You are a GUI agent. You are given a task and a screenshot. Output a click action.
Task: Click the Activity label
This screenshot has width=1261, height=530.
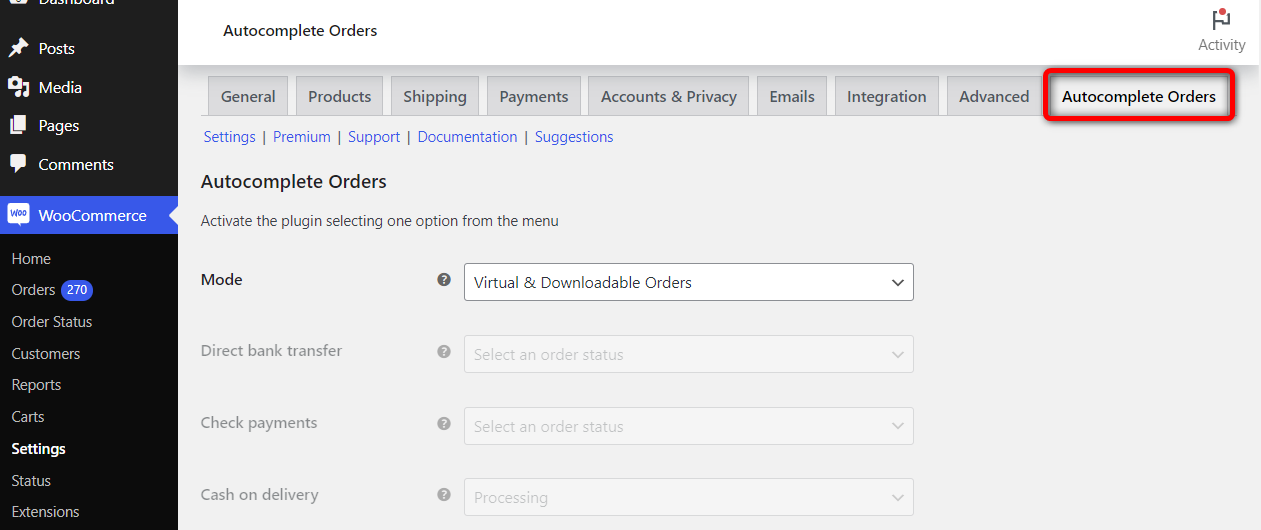tap(1222, 45)
